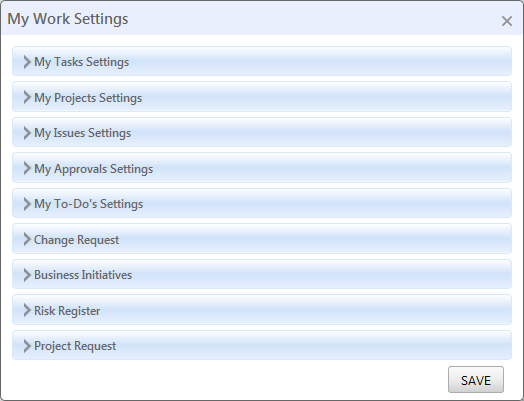Image resolution: width=524 pixels, height=401 pixels.
Task: Click the chevron arrow beside My Issues Settings
Action: click(x=27, y=133)
